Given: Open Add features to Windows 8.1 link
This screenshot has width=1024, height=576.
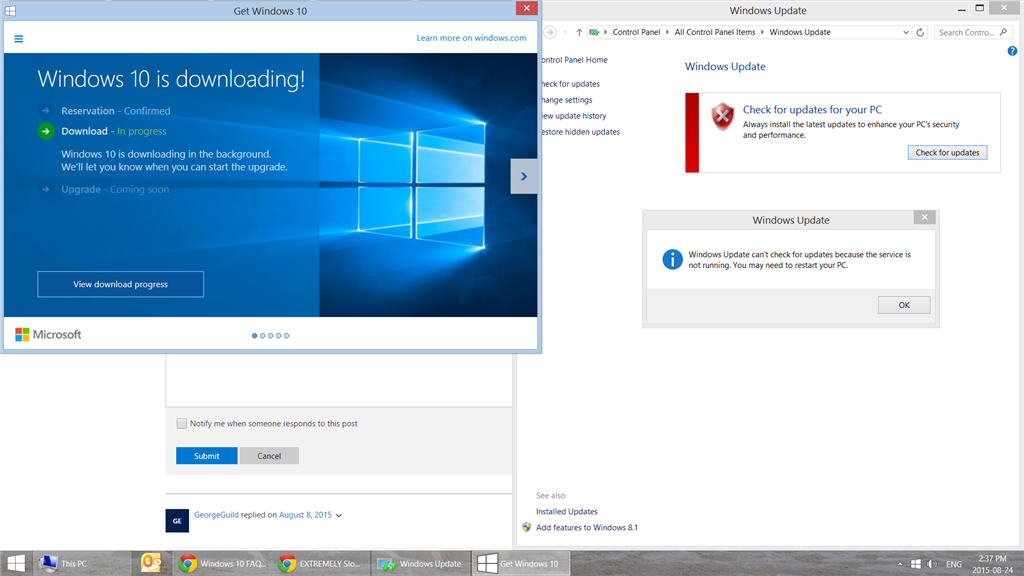Looking at the screenshot, I should point(587,528).
